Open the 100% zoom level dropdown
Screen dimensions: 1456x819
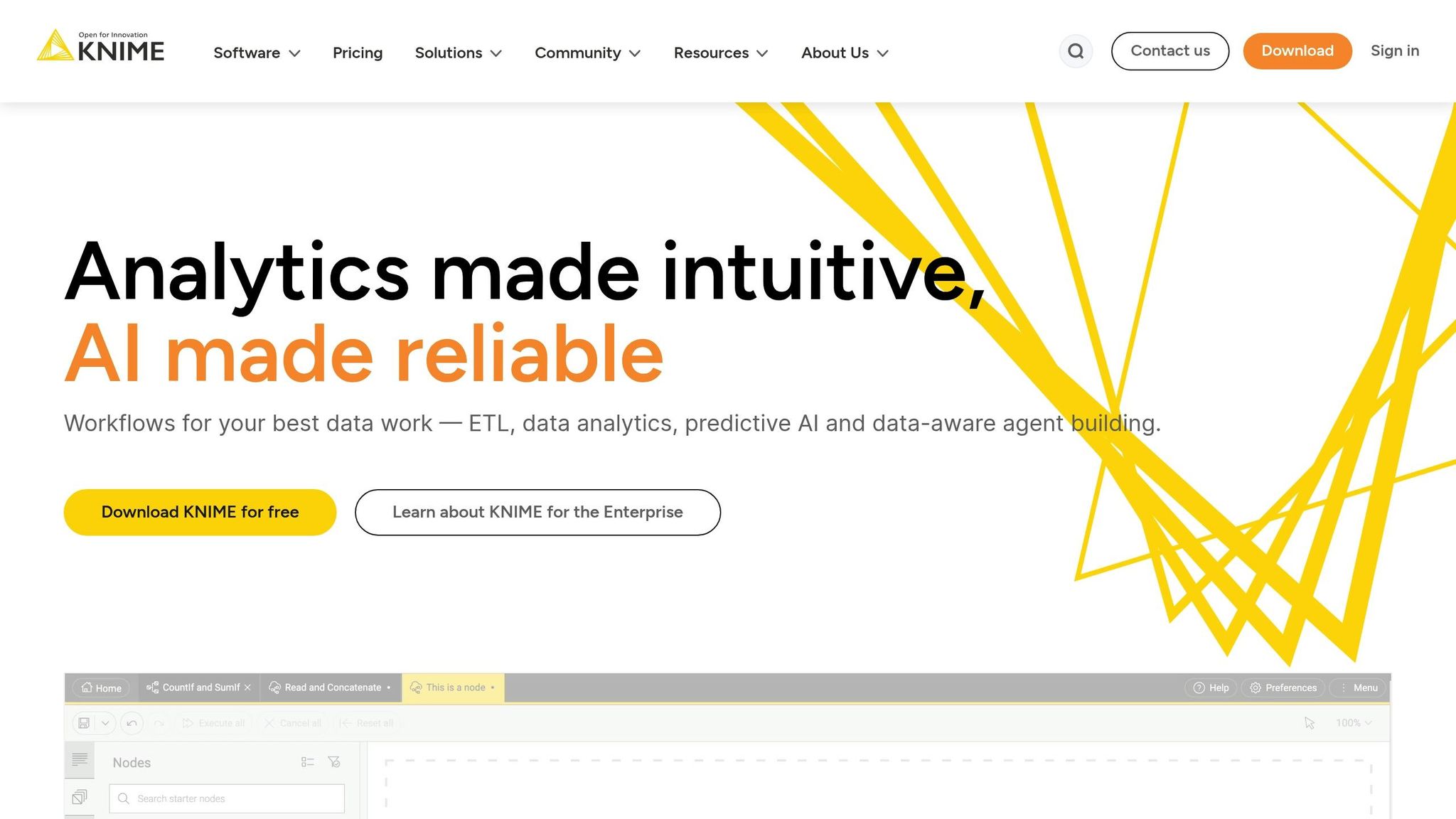pyautogui.click(x=1354, y=723)
